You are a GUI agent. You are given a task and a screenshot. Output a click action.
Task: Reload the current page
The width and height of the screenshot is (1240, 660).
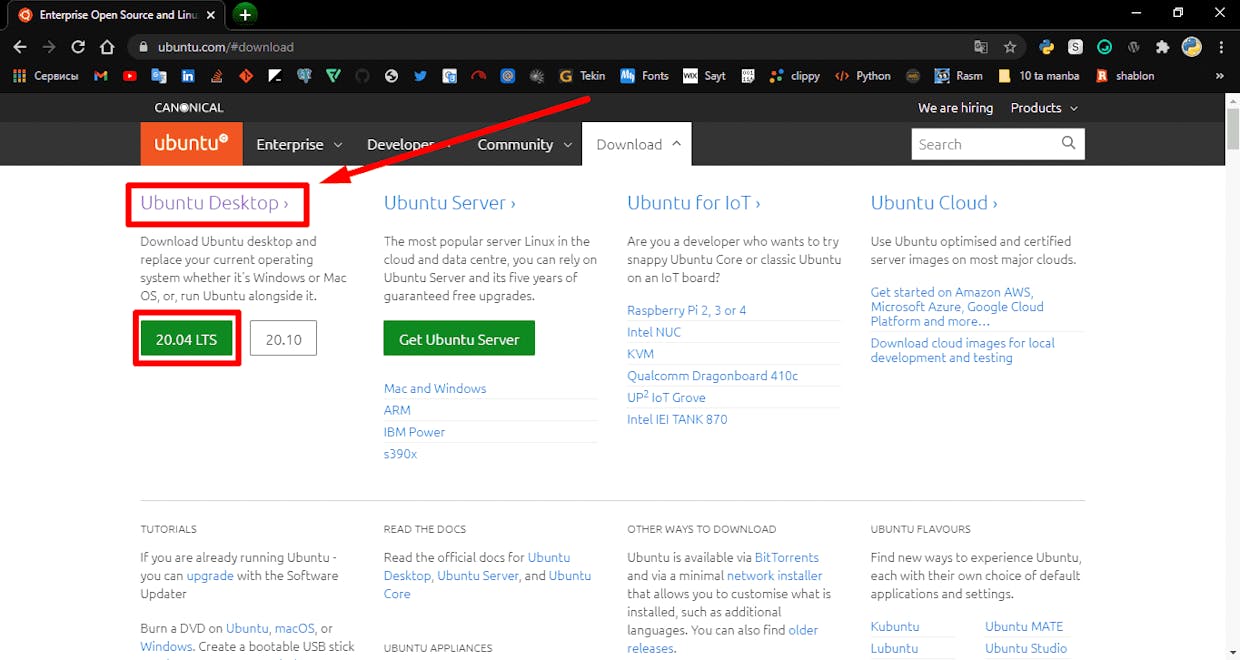click(x=78, y=47)
